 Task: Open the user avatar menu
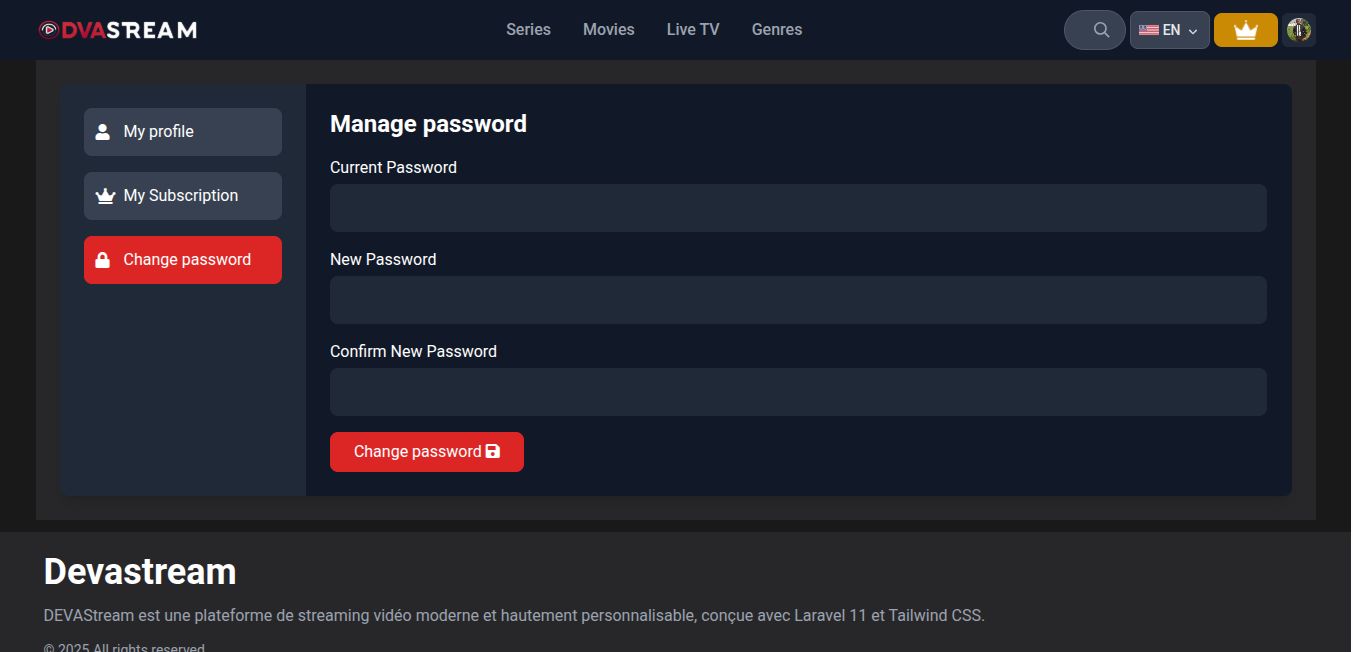1298,30
